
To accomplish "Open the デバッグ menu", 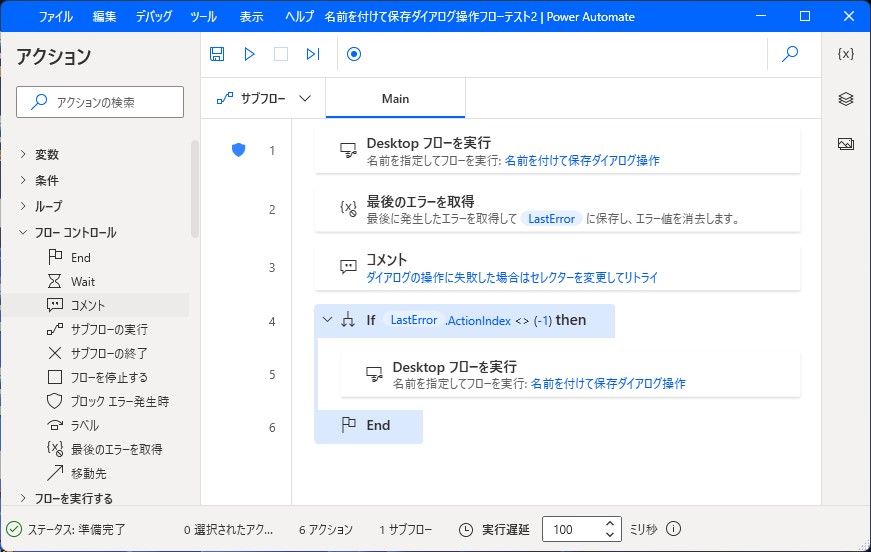I will pos(154,17).
